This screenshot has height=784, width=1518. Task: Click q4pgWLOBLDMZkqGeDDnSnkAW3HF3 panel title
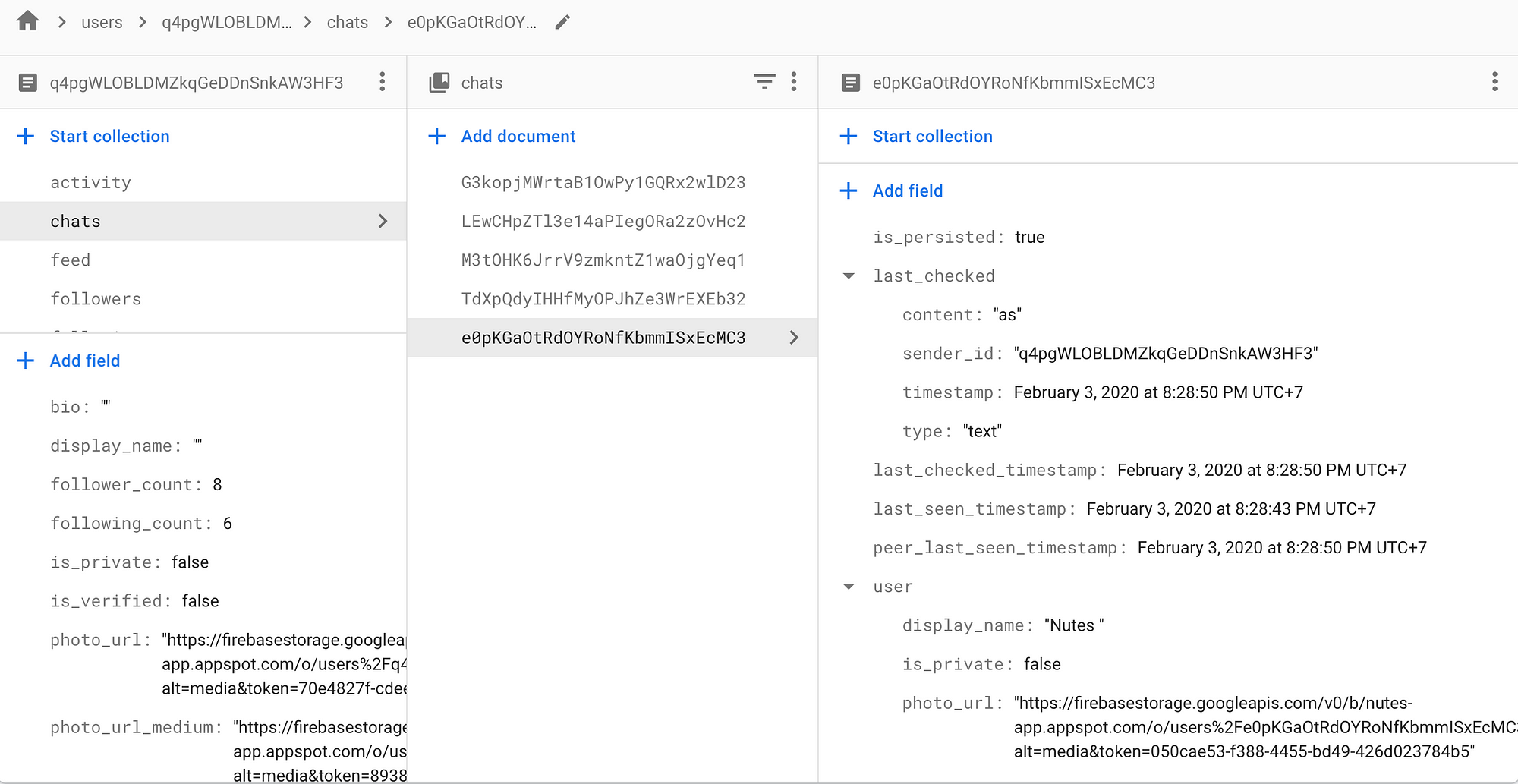pyautogui.click(x=197, y=83)
